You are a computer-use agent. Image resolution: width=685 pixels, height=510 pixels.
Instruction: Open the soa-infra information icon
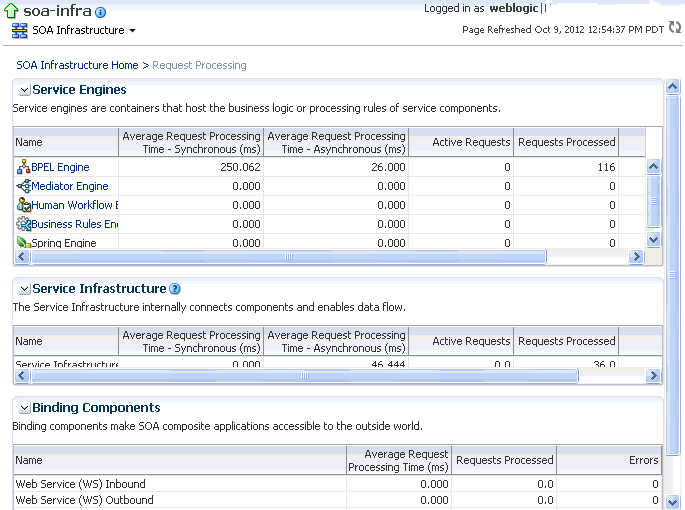pyautogui.click(x=100, y=13)
